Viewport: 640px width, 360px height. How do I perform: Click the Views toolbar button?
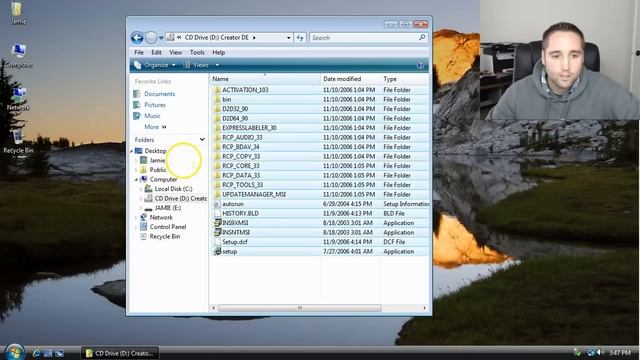197,65
